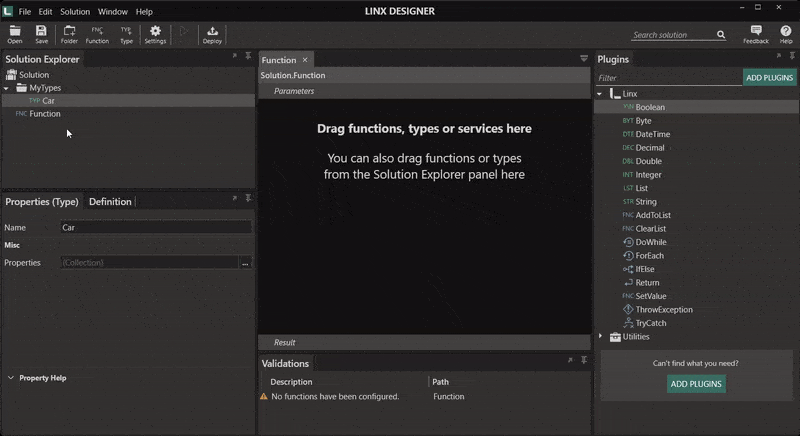Pin the Properties panel
Image resolution: width=800 pixels, height=436 pixels.
coord(248,198)
